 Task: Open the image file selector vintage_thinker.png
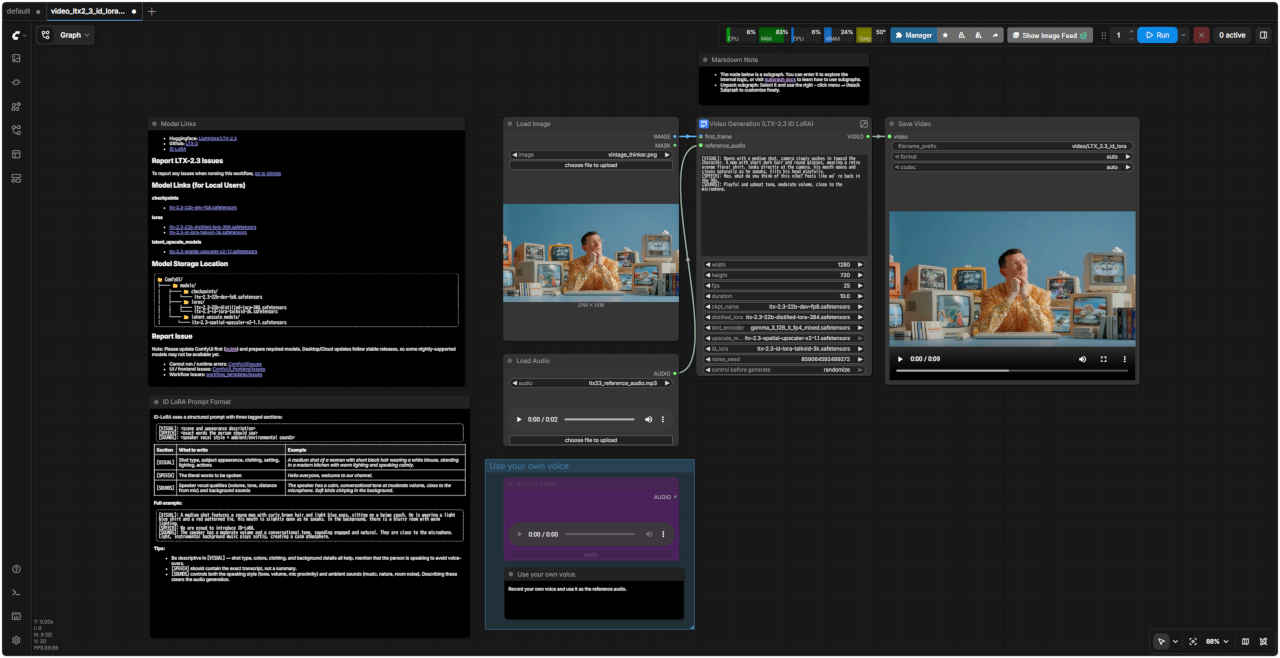590,155
